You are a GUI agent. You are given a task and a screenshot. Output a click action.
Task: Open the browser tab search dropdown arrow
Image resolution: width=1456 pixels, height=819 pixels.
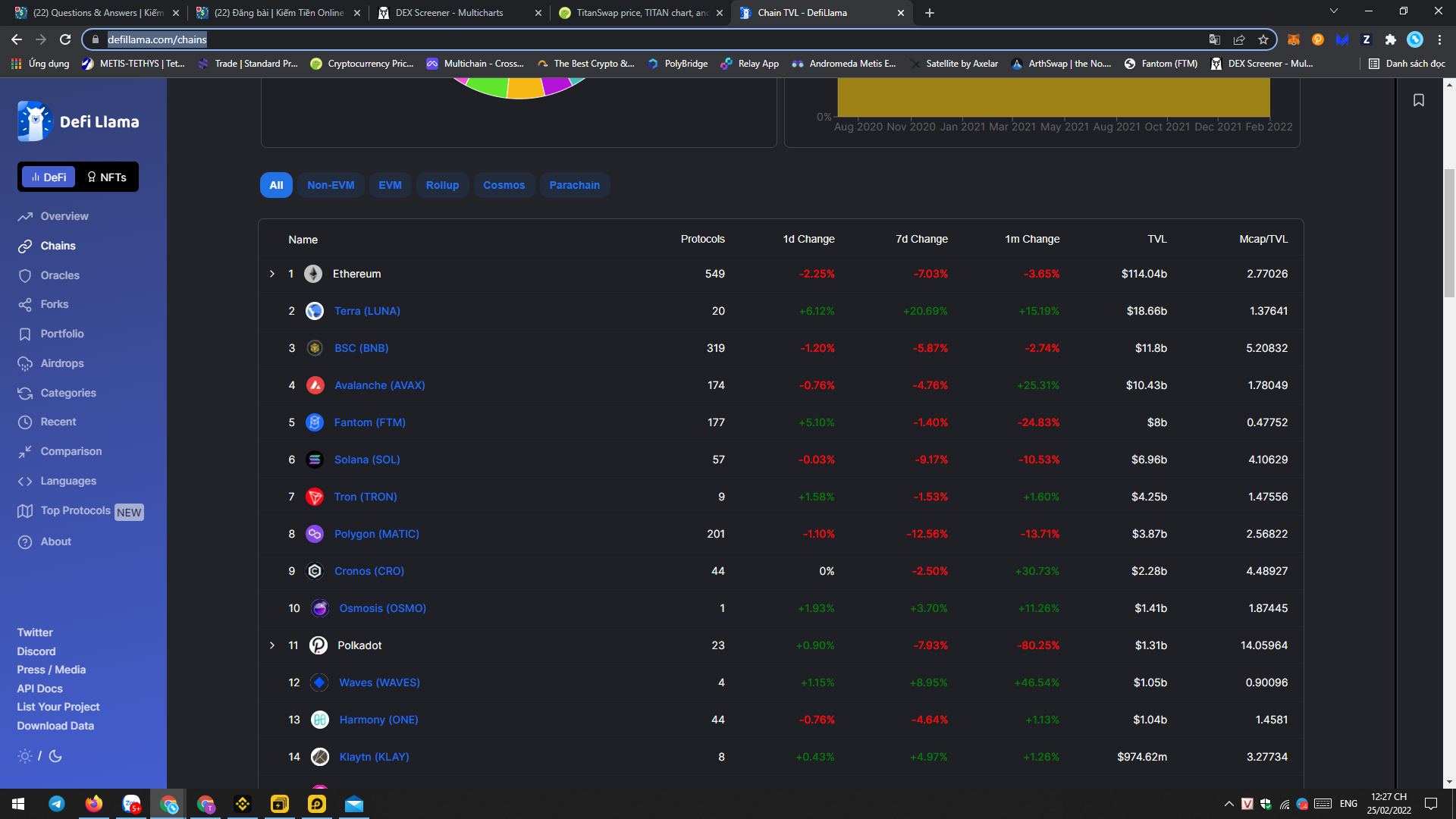pos(1333,12)
